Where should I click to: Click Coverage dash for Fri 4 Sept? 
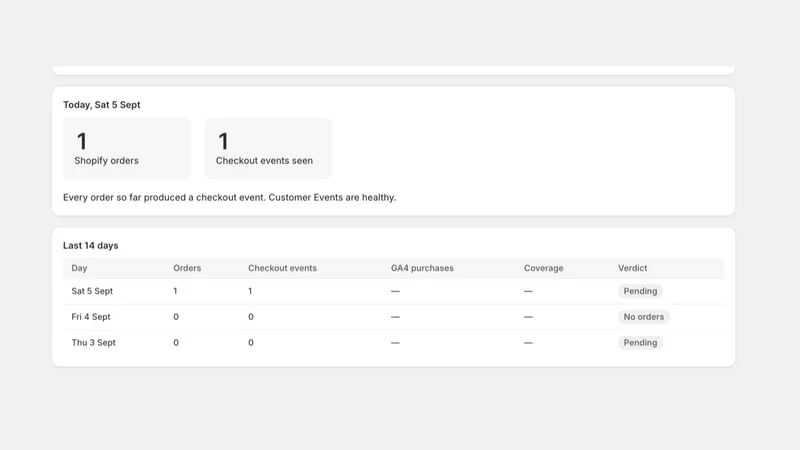(528, 317)
